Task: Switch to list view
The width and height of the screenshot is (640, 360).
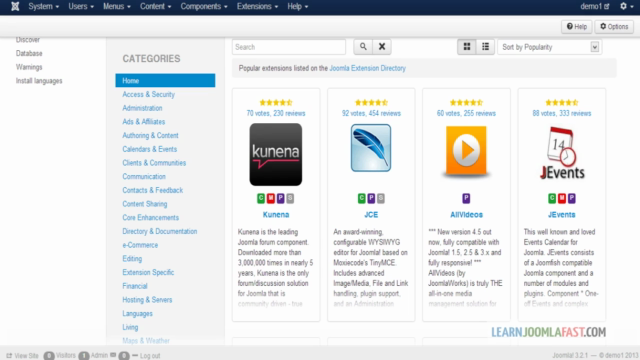Action: [x=485, y=47]
